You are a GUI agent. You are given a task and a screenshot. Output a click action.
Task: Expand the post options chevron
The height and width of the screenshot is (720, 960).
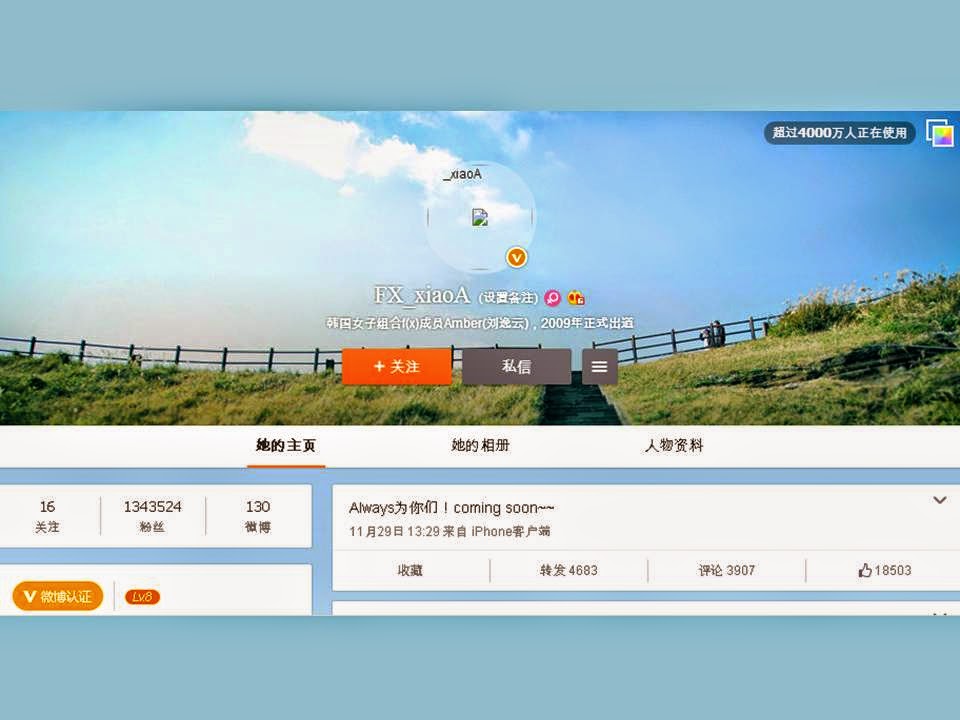point(940,500)
